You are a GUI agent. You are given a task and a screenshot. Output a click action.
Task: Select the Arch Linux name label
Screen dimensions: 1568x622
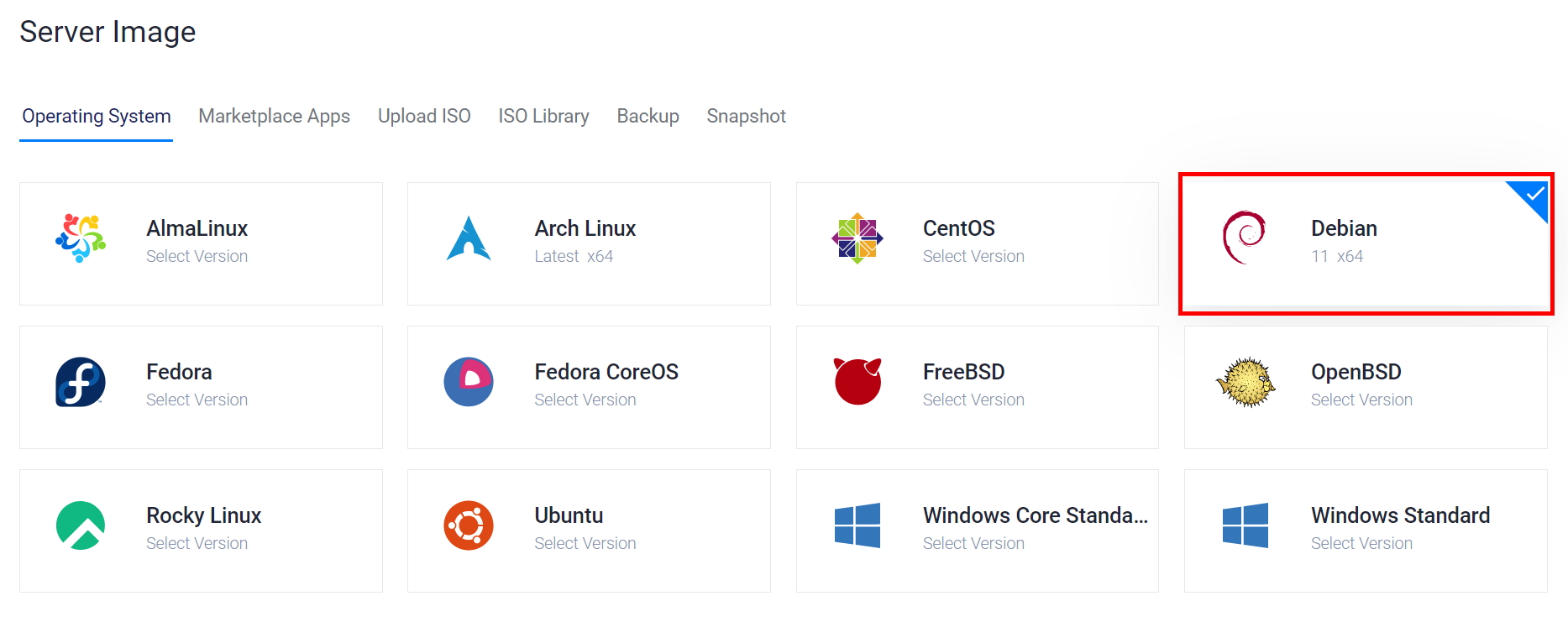tap(585, 228)
